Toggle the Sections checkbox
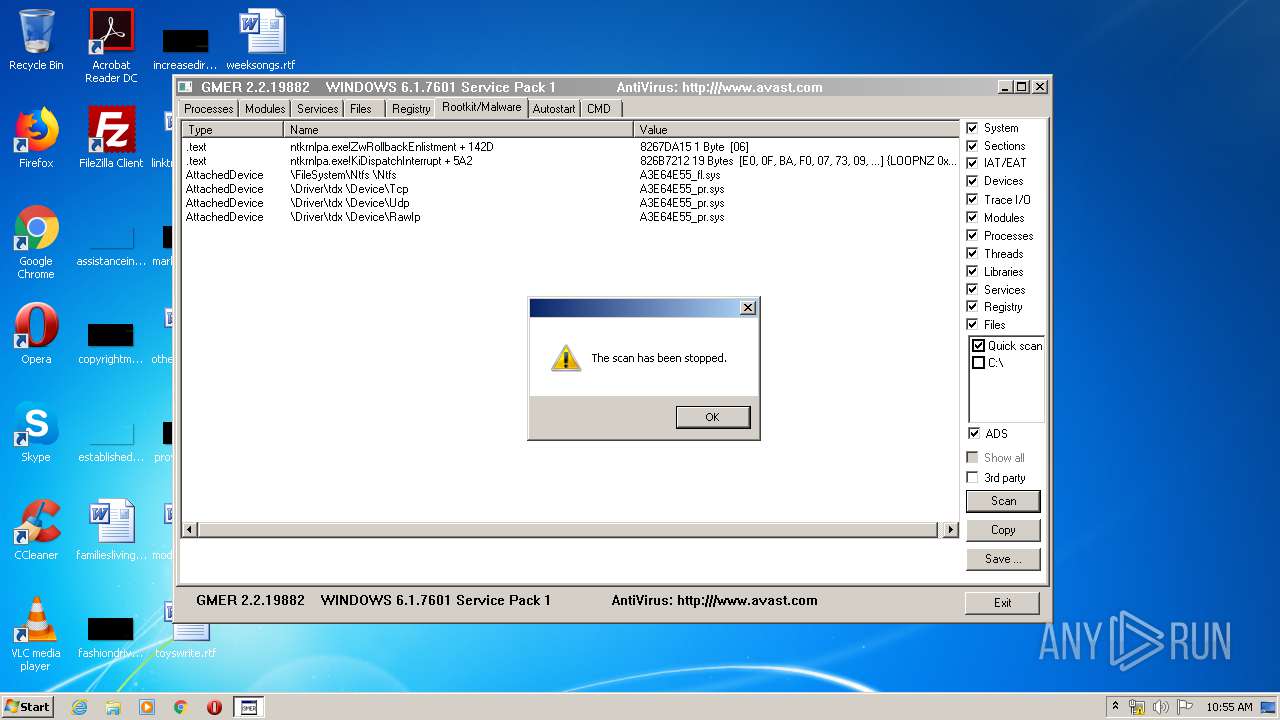This screenshot has width=1280, height=720. click(972, 146)
